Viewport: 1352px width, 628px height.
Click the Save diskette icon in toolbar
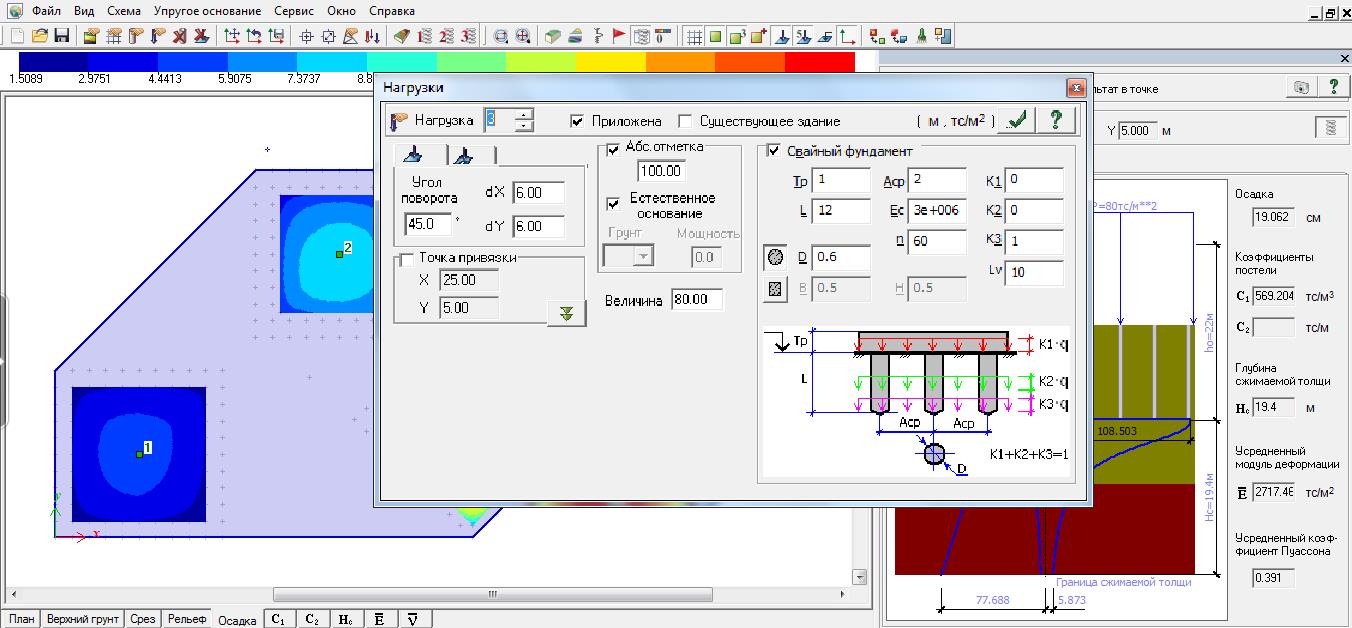(x=62, y=36)
